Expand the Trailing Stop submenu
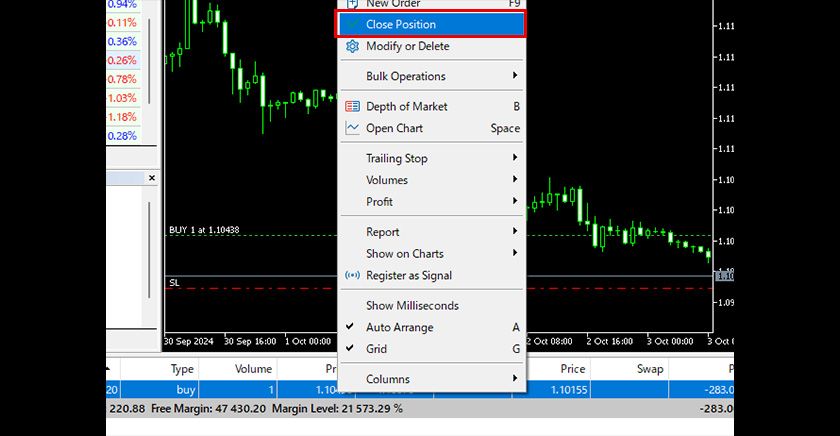The image size is (840, 436). 516,158
